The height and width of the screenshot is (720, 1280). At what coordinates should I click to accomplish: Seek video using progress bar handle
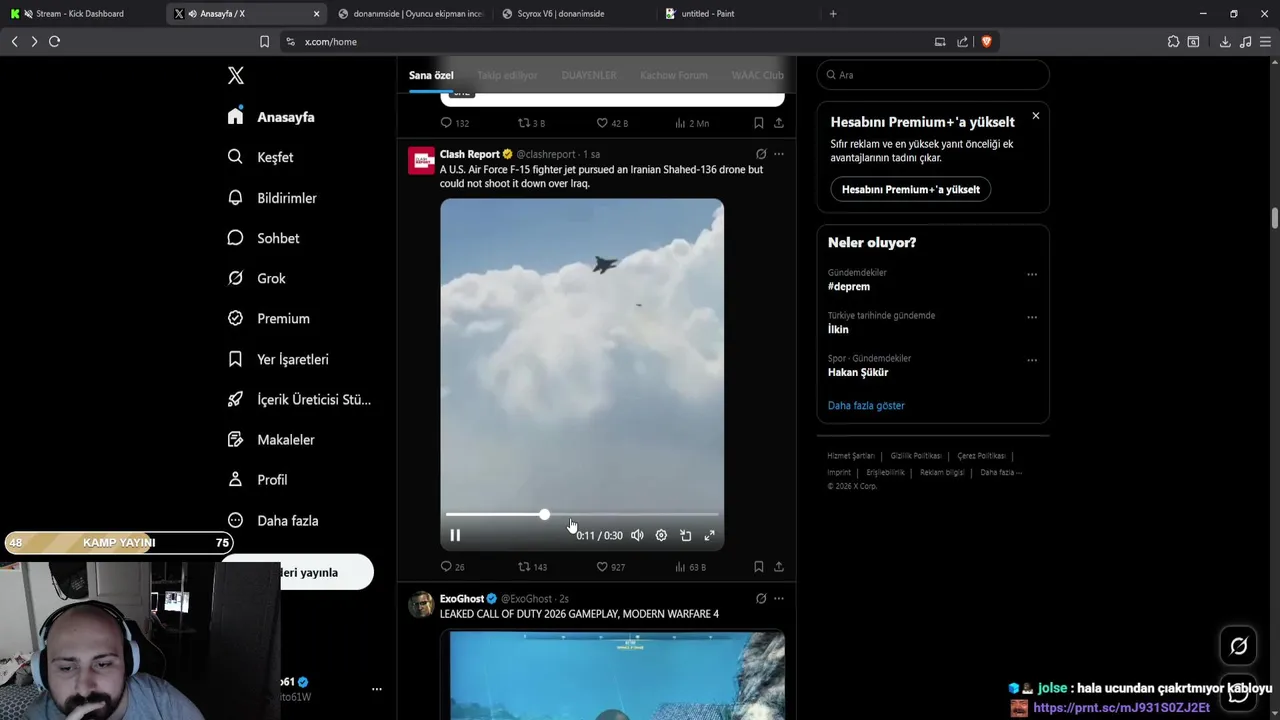(544, 514)
